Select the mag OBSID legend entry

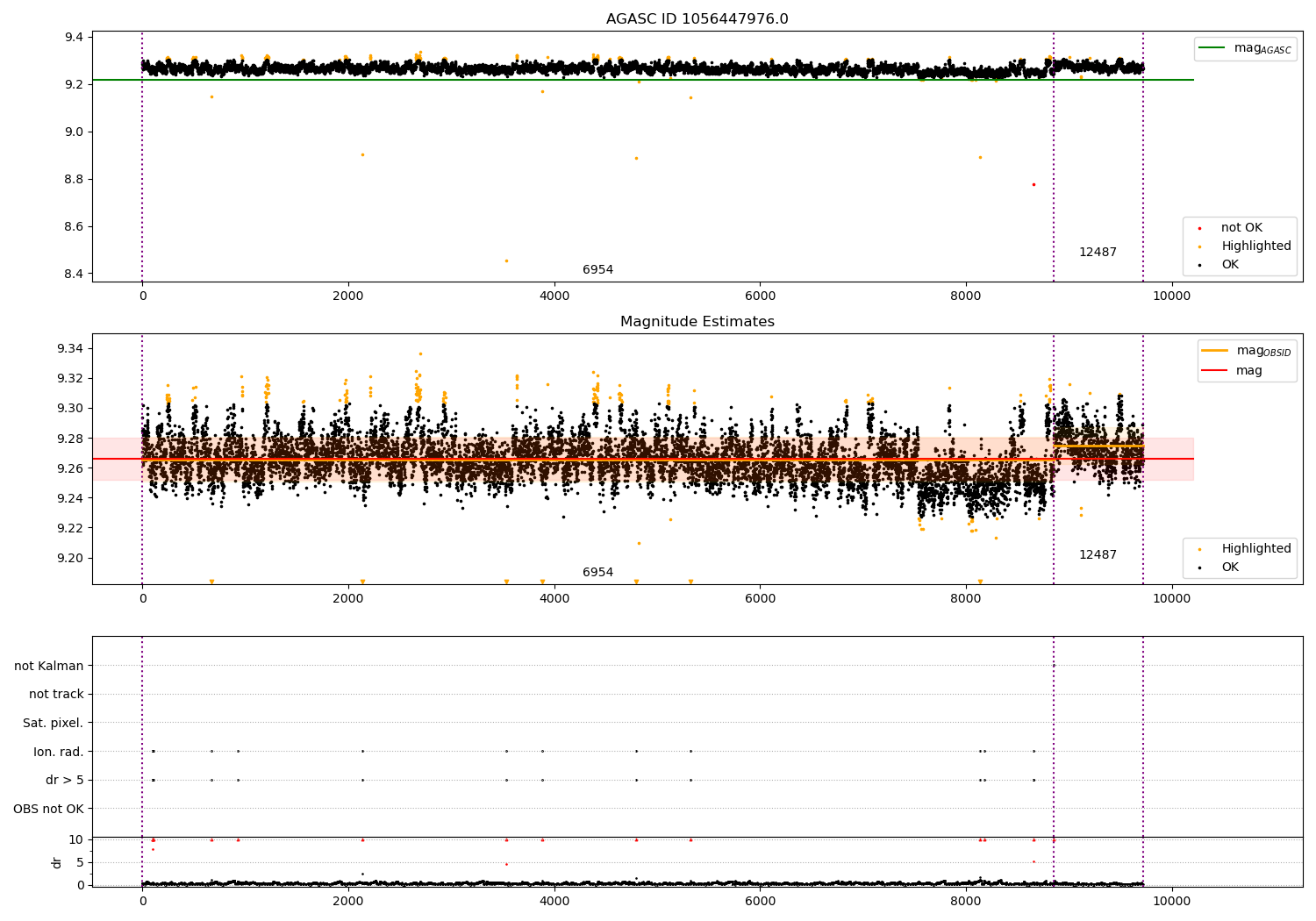(x=1247, y=351)
